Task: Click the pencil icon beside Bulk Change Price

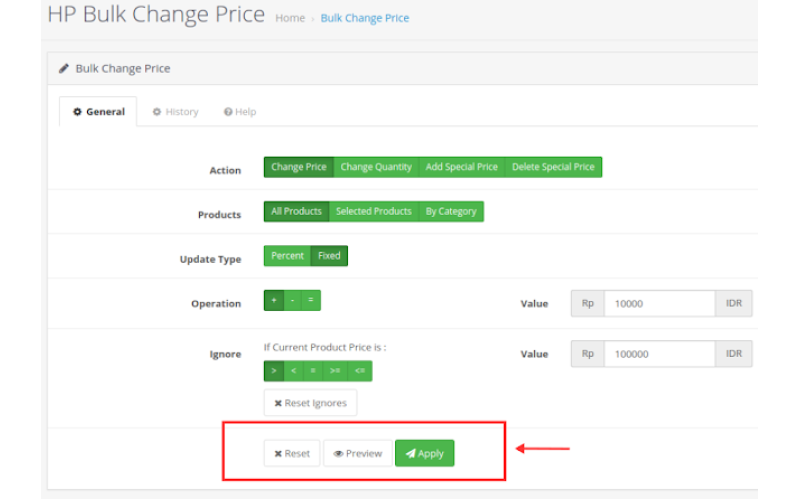Action: 64,68
